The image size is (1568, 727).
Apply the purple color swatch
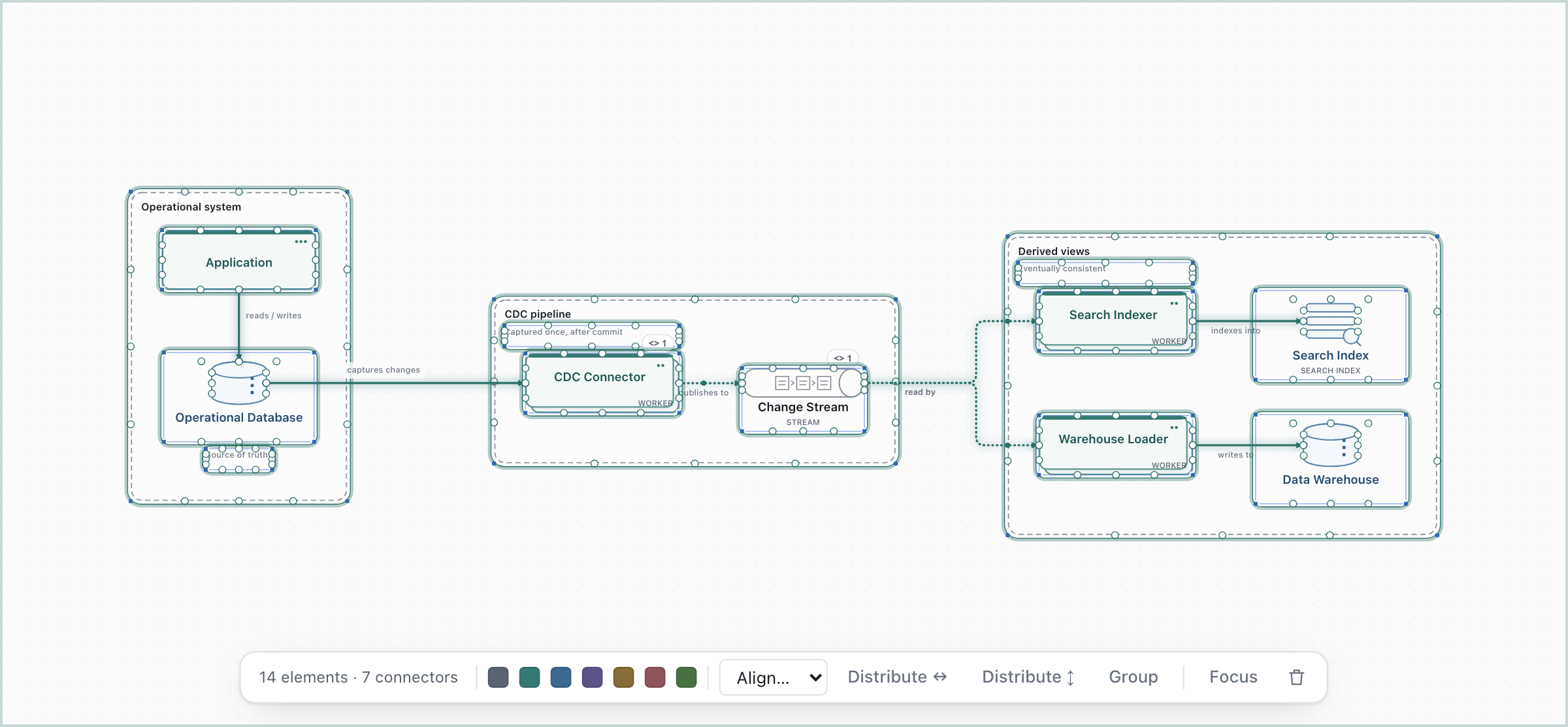pyautogui.click(x=592, y=677)
